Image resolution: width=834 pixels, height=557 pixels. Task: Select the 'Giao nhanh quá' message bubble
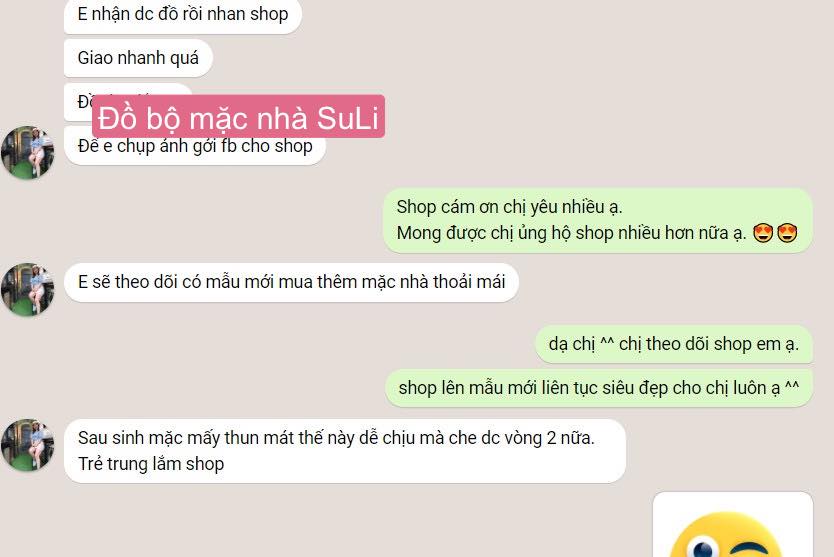tap(138, 58)
